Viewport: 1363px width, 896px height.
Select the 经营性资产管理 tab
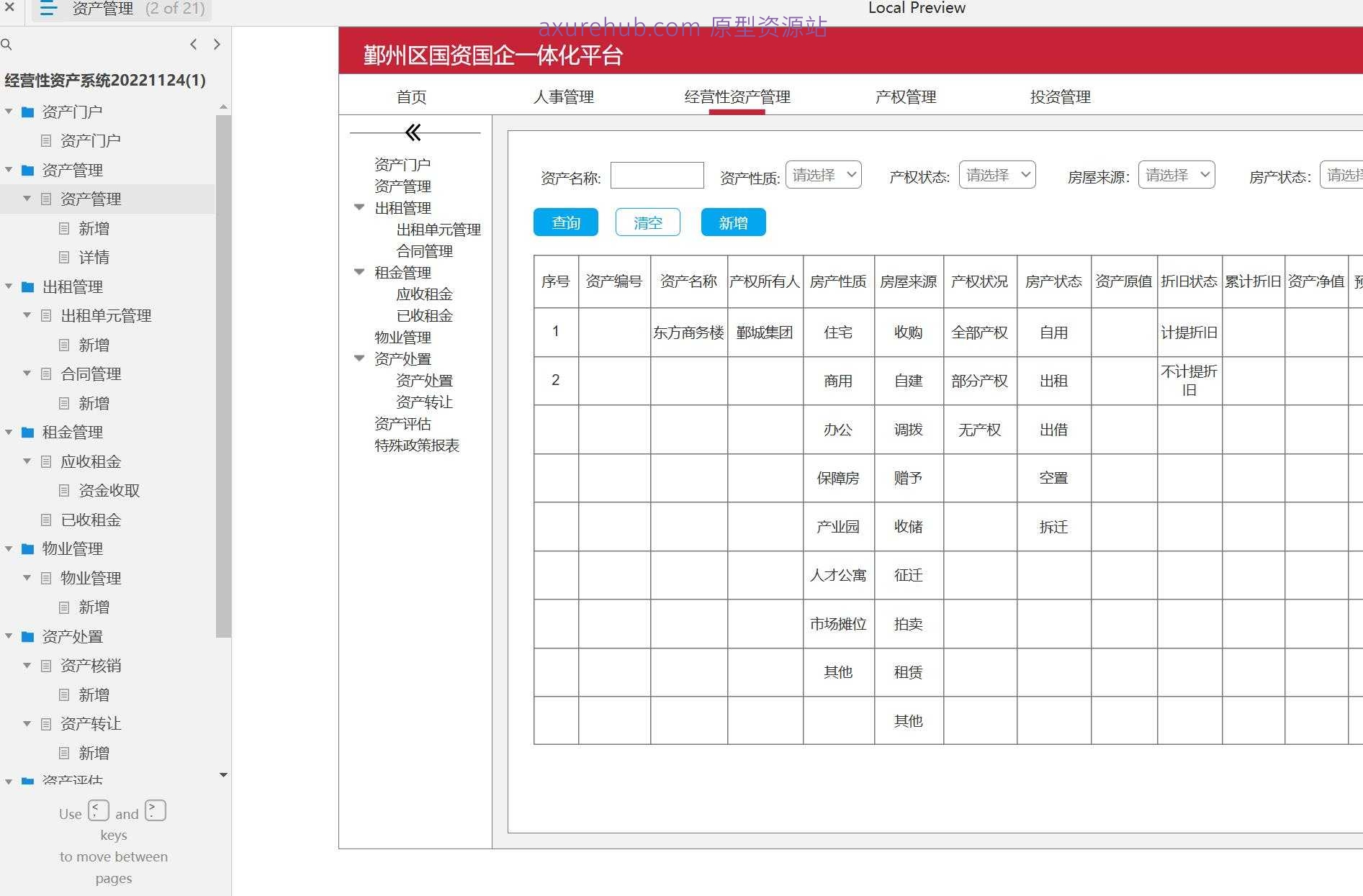coord(737,96)
